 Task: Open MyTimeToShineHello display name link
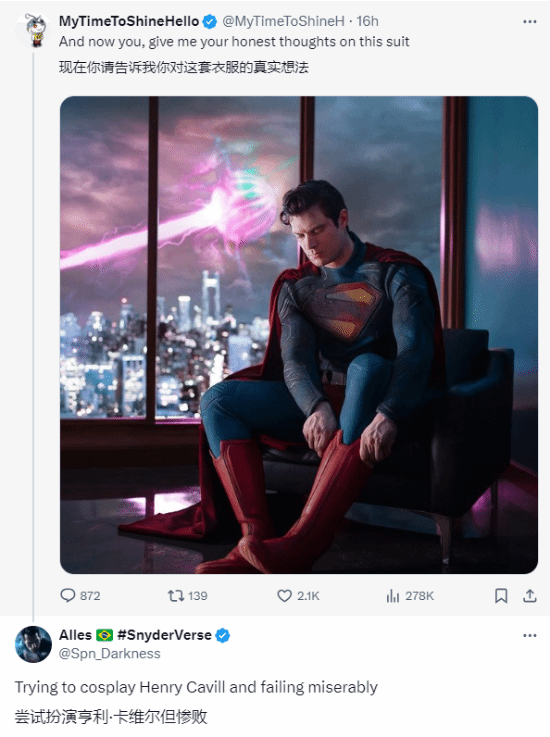pos(129,21)
